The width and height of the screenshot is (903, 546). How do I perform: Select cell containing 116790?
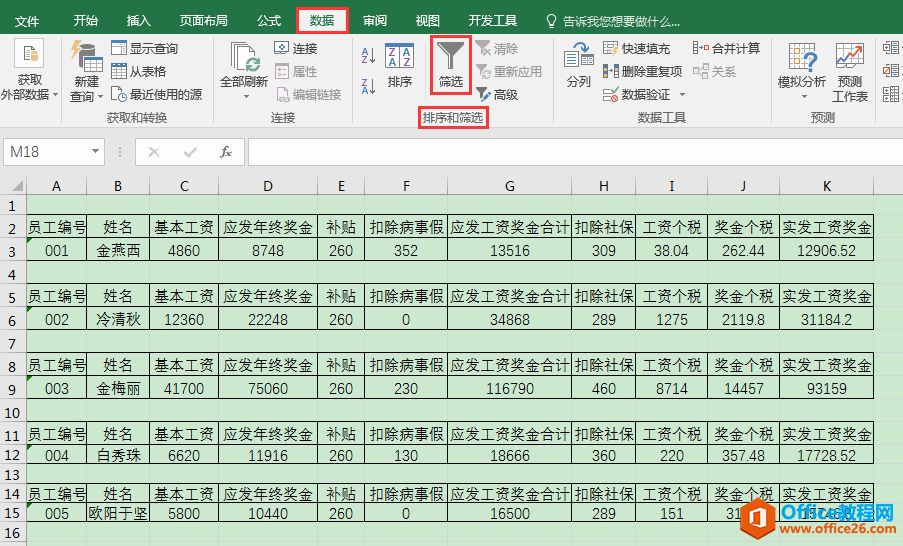[510, 388]
